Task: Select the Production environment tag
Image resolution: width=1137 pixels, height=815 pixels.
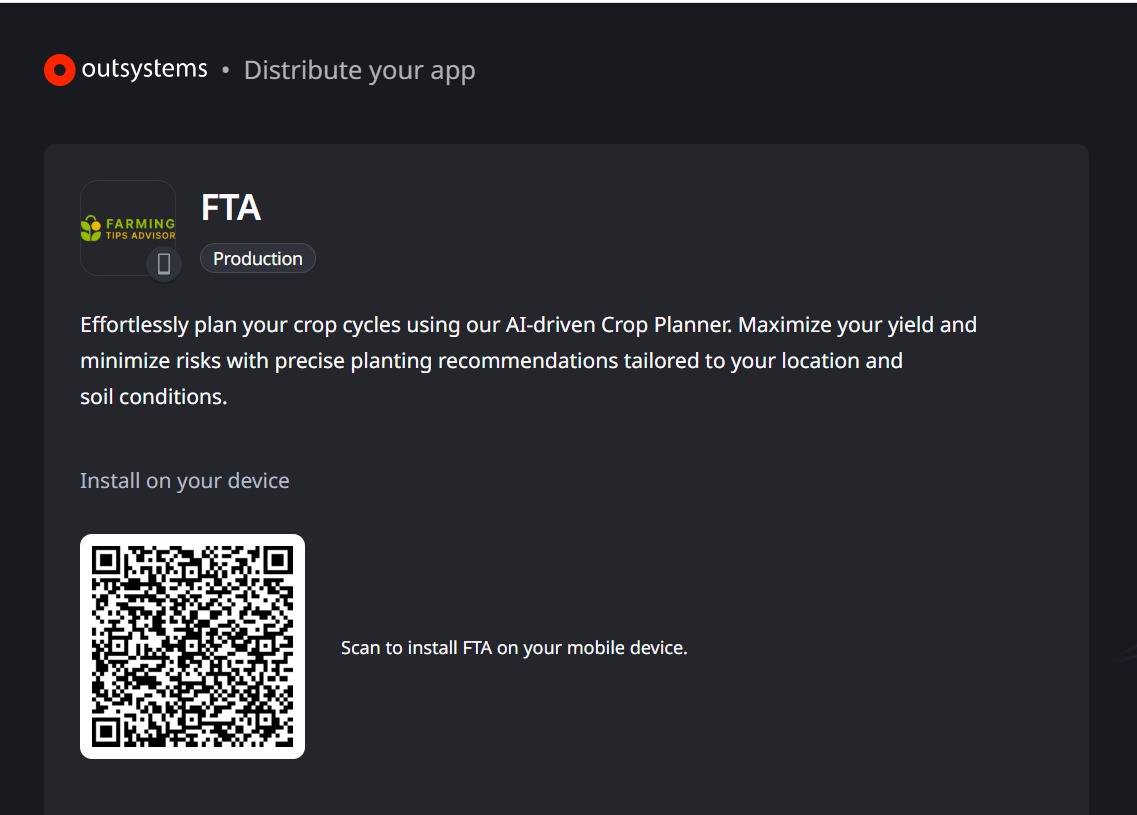Action: tap(257, 258)
